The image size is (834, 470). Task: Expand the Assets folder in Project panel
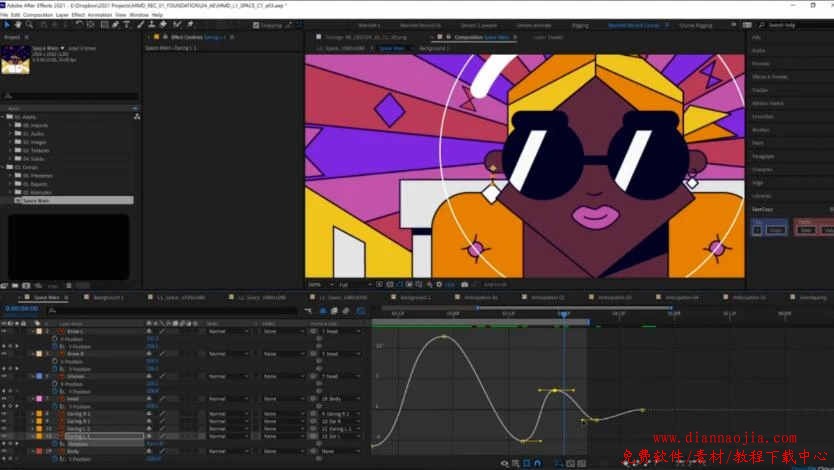4,116
